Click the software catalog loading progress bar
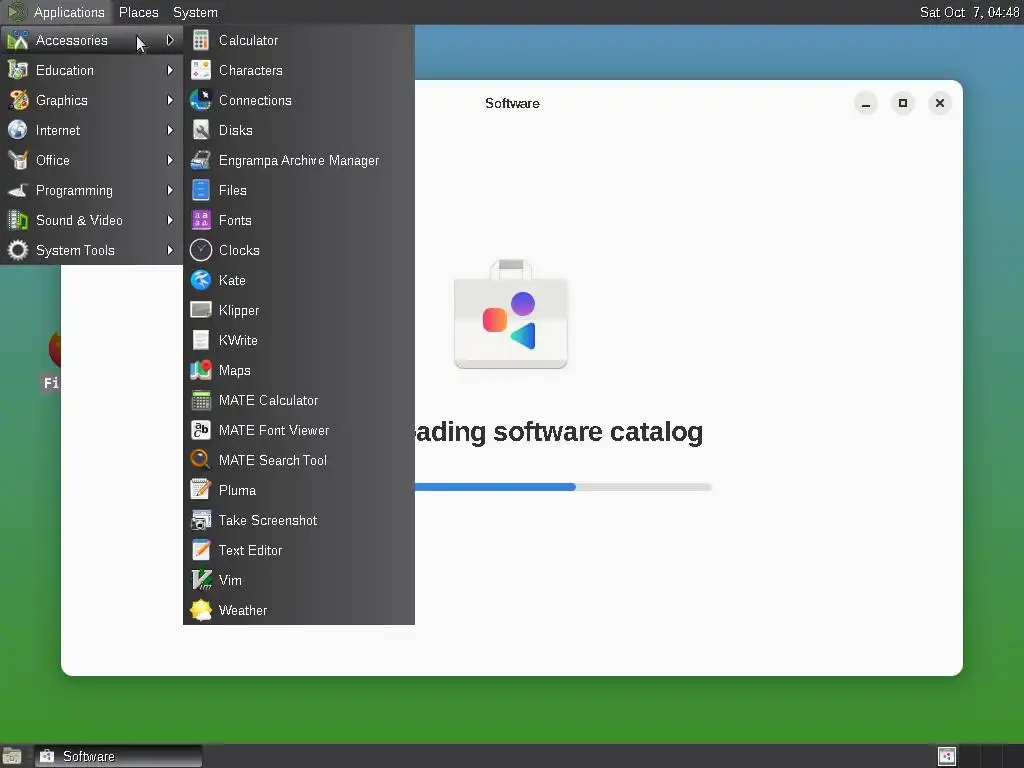This screenshot has width=1024, height=768. 563,487
